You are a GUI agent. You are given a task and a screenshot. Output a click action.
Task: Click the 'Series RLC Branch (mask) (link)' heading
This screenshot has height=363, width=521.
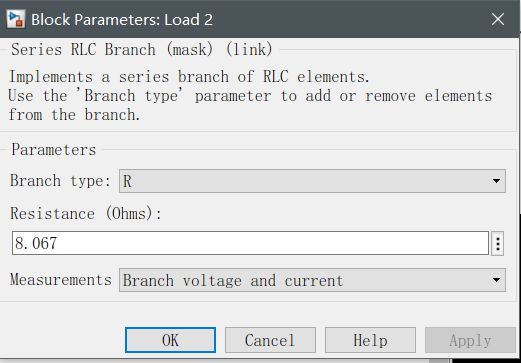(142, 50)
